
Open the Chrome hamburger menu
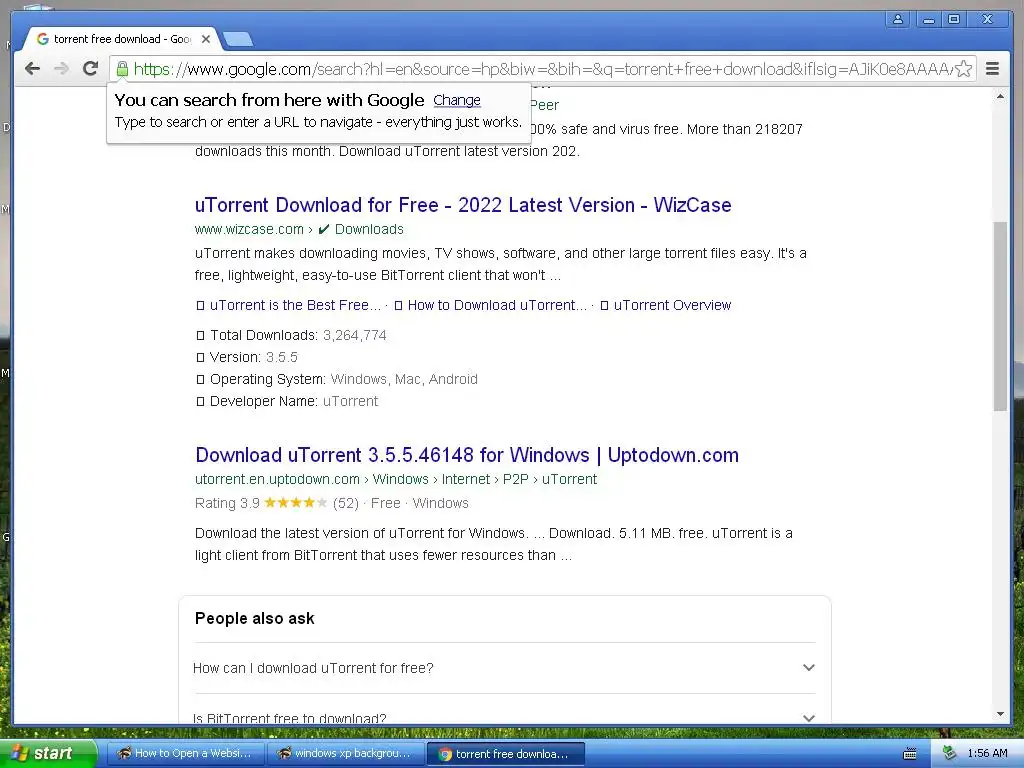tap(992, 69)
